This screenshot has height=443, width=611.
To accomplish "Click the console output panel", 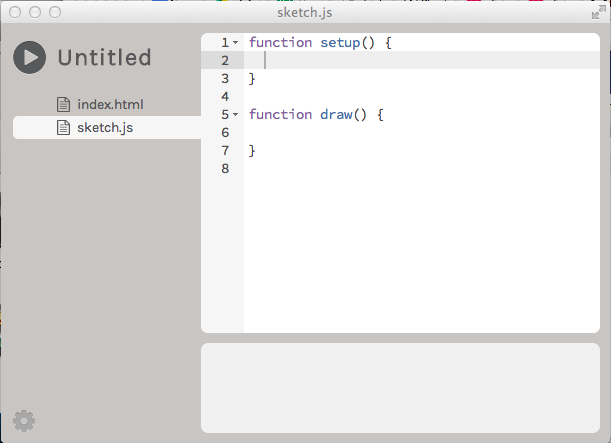I will pos(400,388).
